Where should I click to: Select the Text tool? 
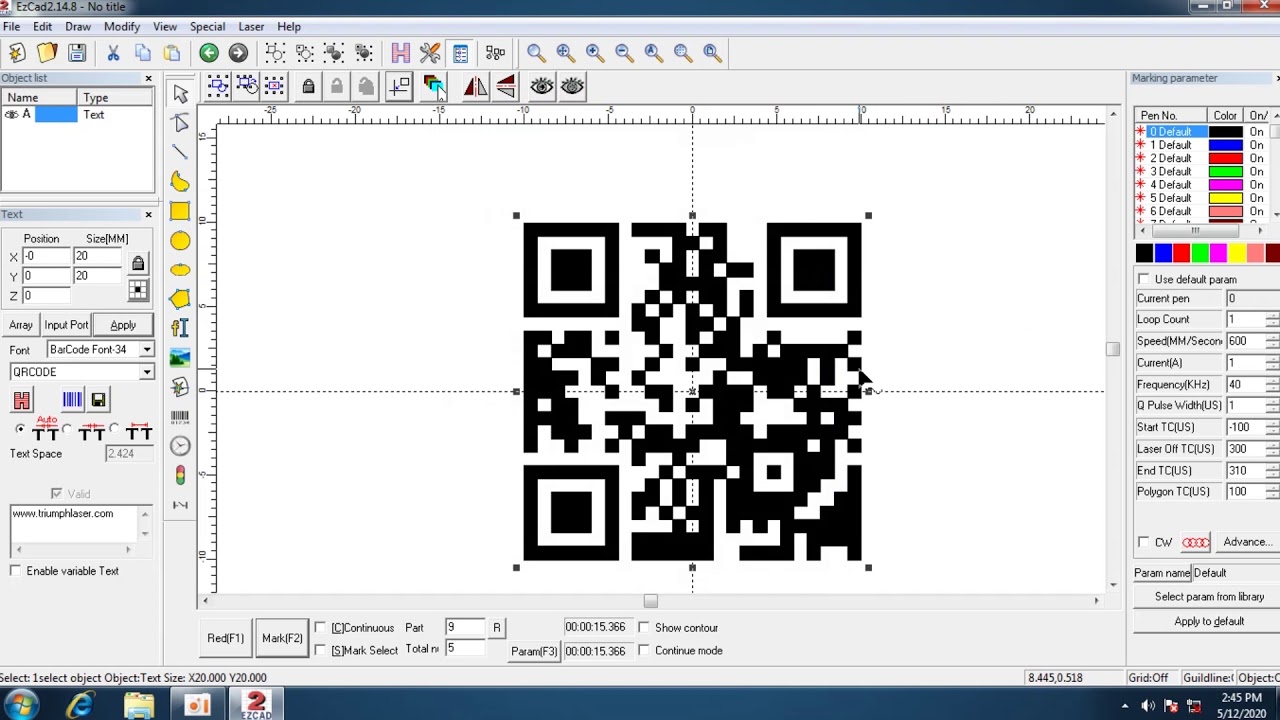180,328
